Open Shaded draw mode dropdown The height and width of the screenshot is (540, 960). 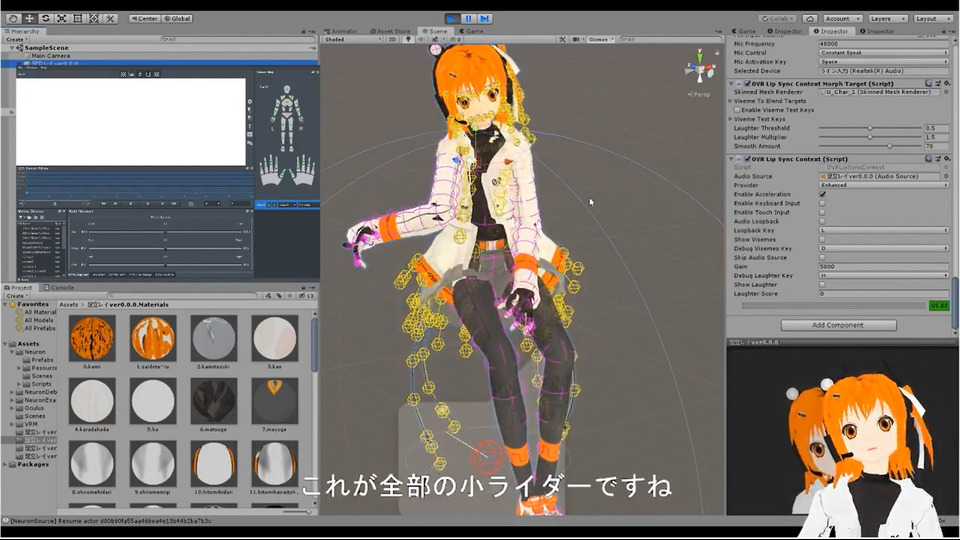[353, 39]
